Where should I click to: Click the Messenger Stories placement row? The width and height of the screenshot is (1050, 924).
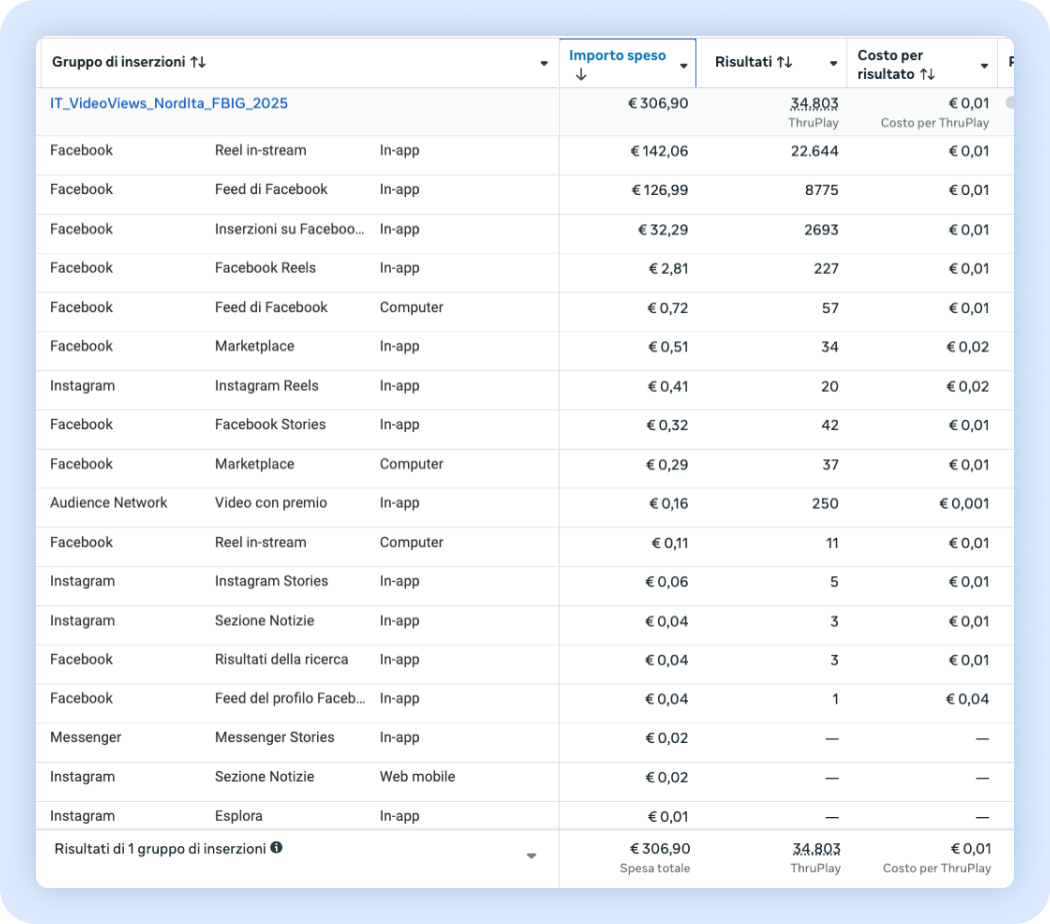pos(274,737)
